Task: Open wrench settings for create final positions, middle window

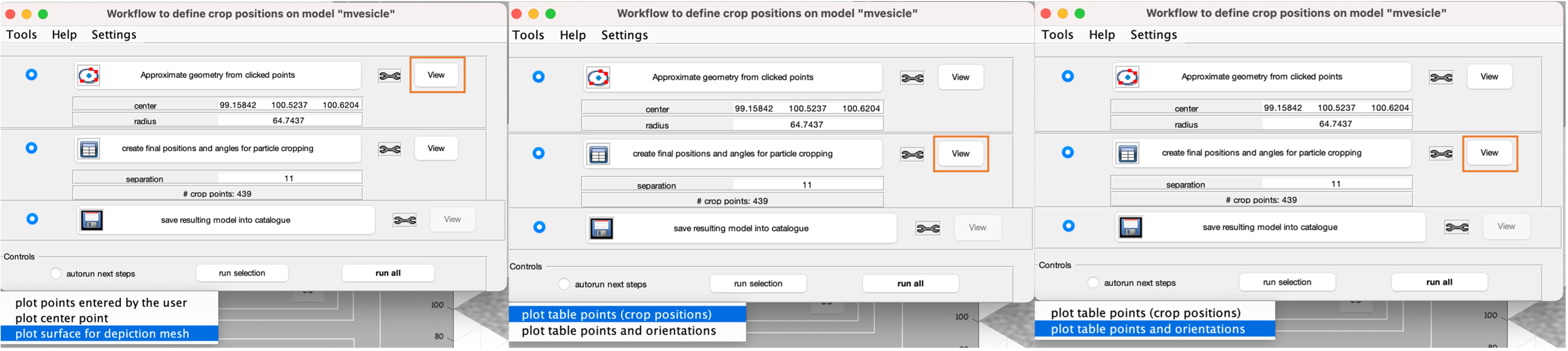Action: 912,155
